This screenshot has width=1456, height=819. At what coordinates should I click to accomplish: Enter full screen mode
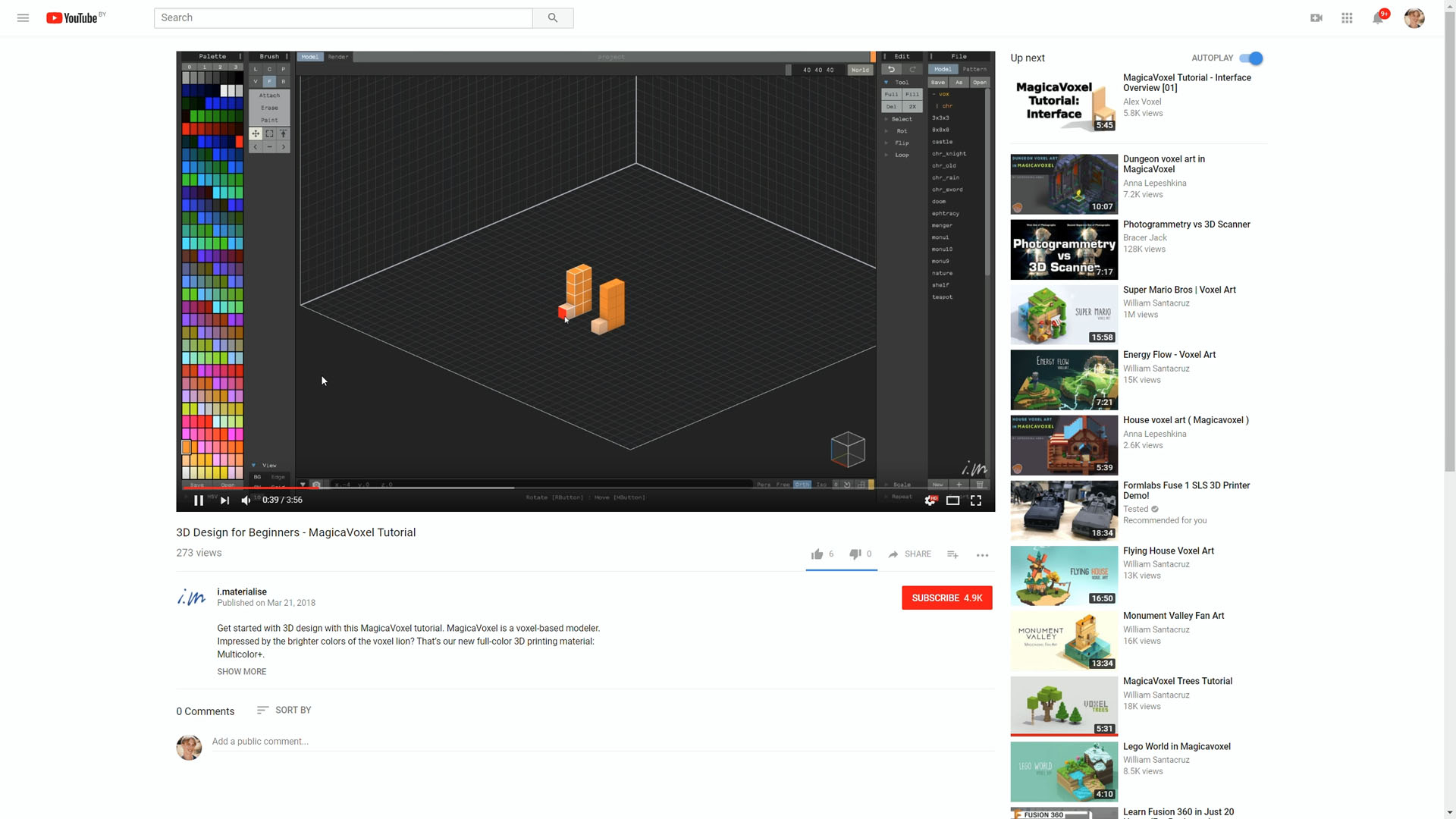[x=976, y=500]
